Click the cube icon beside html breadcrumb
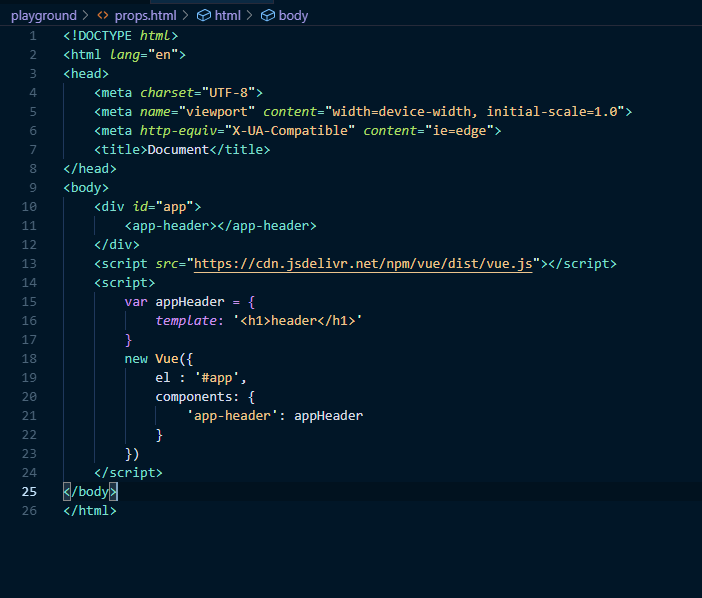The width and height of the screenshot is (702, 598). [x=204, y=16]
